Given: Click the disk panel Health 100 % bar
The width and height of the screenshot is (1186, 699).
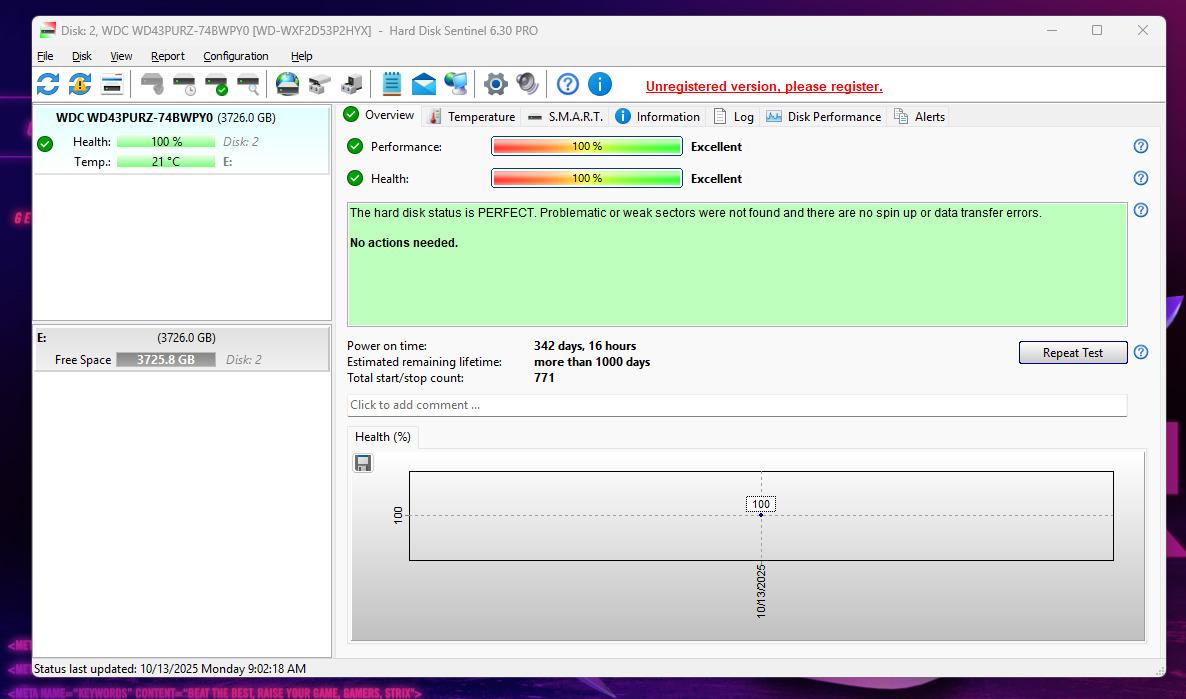Looking at the screenshot, I should [x=166, y=141].
